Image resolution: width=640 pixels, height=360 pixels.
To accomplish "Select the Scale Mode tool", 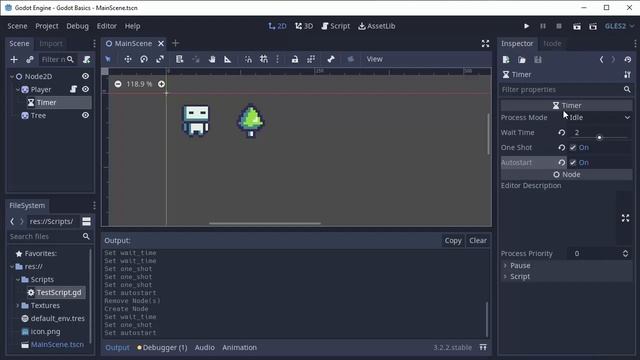I will click(x=160, y=59).
